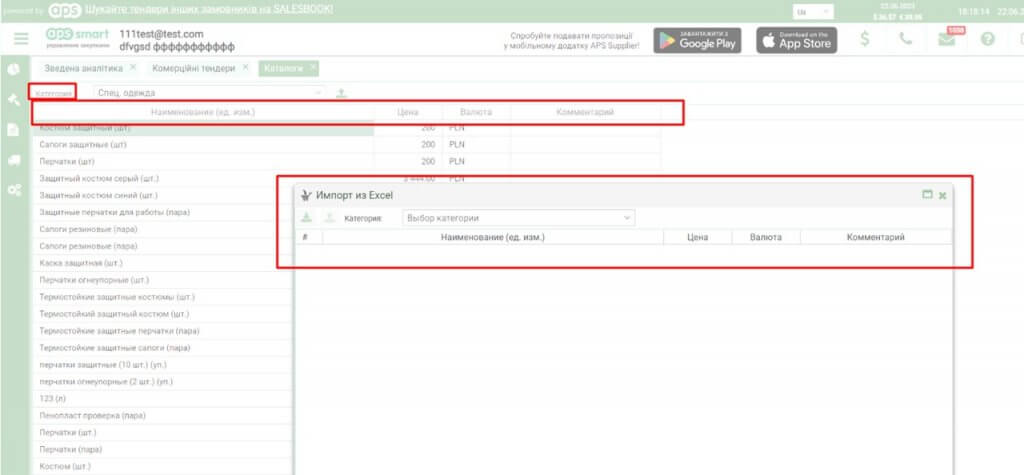Open the mail envelope with notification badge
This screenshot has height=475, width=1024.
point(946,39)
